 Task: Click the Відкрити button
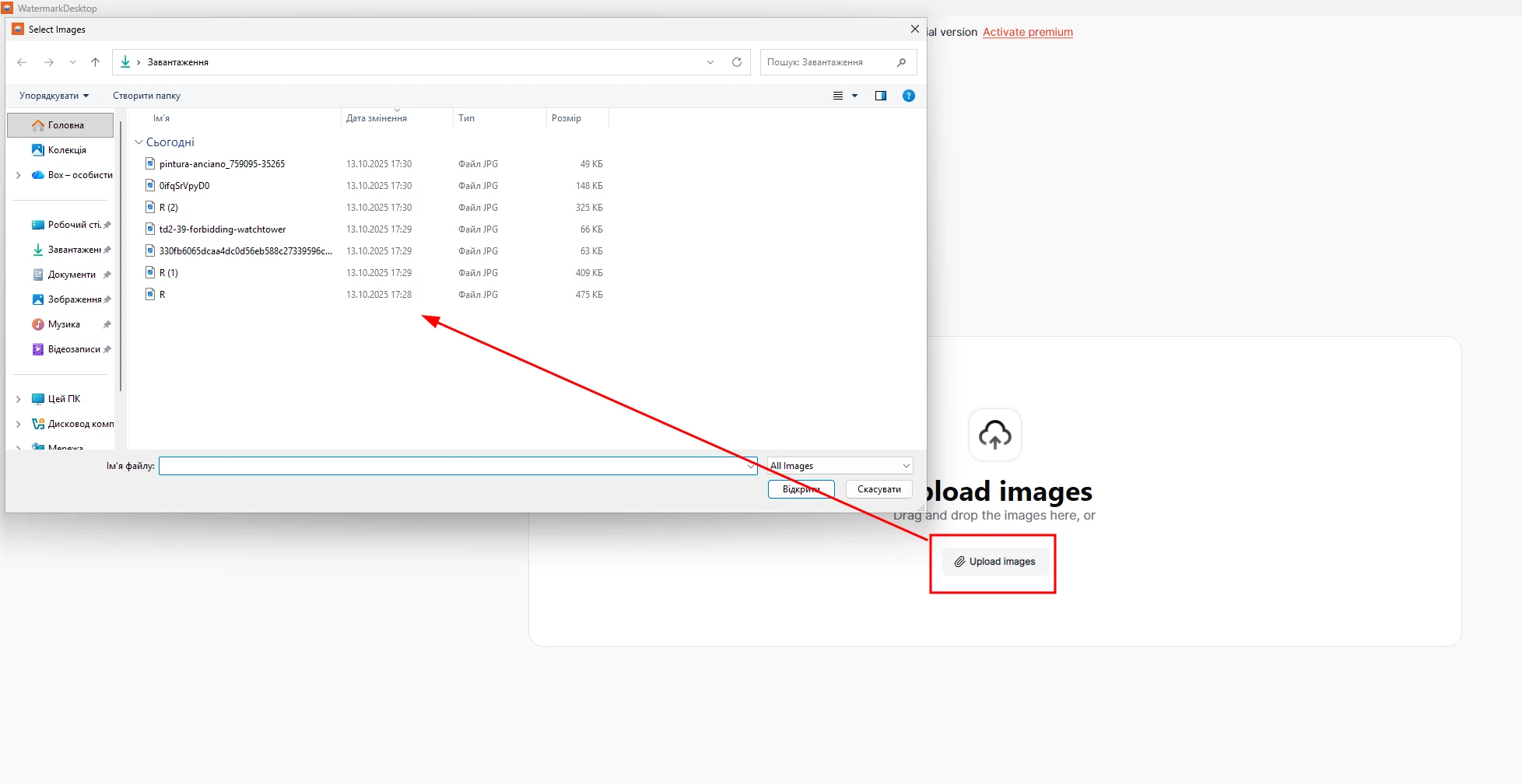801,489
